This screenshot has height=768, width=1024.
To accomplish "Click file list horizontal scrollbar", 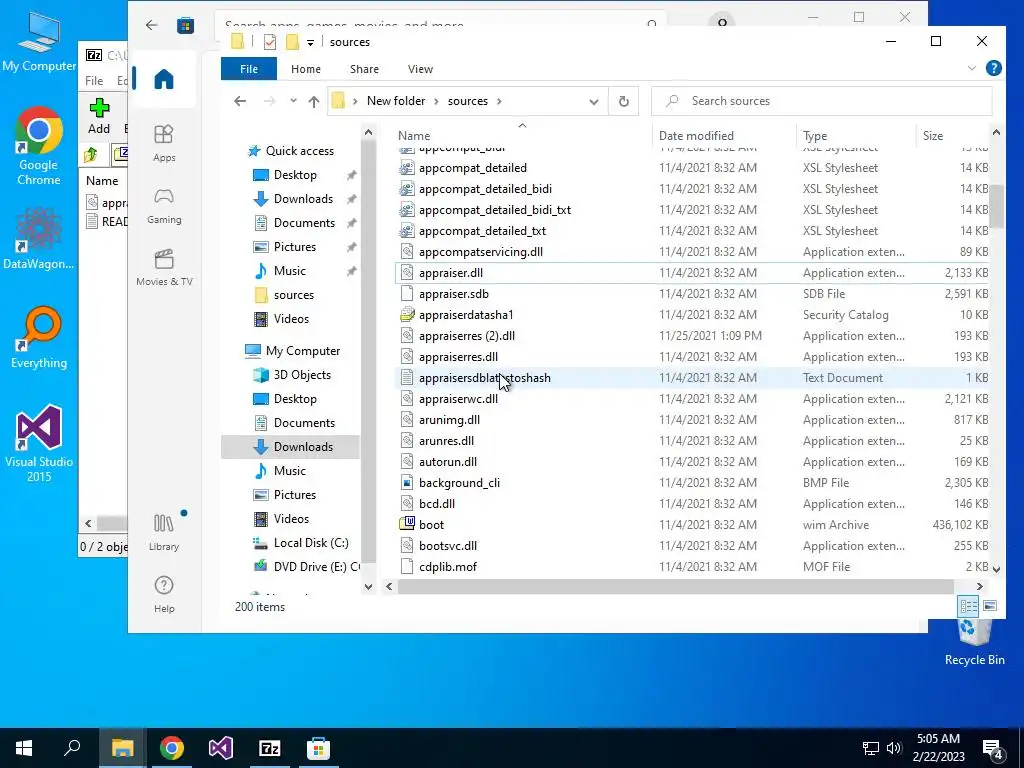I will point(676,586).
